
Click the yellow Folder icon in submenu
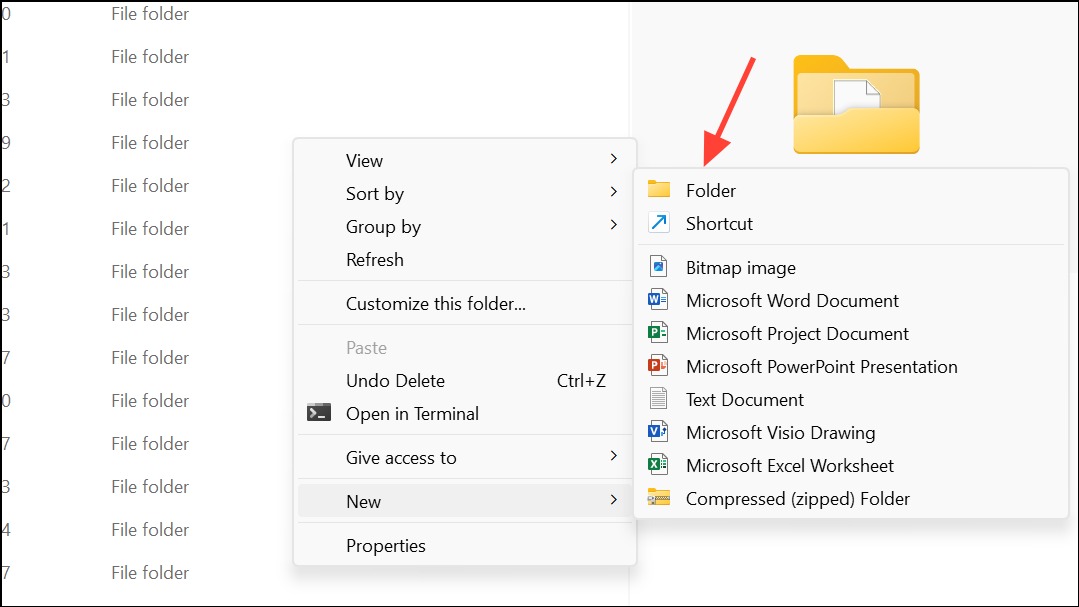[x=658, y=190]
